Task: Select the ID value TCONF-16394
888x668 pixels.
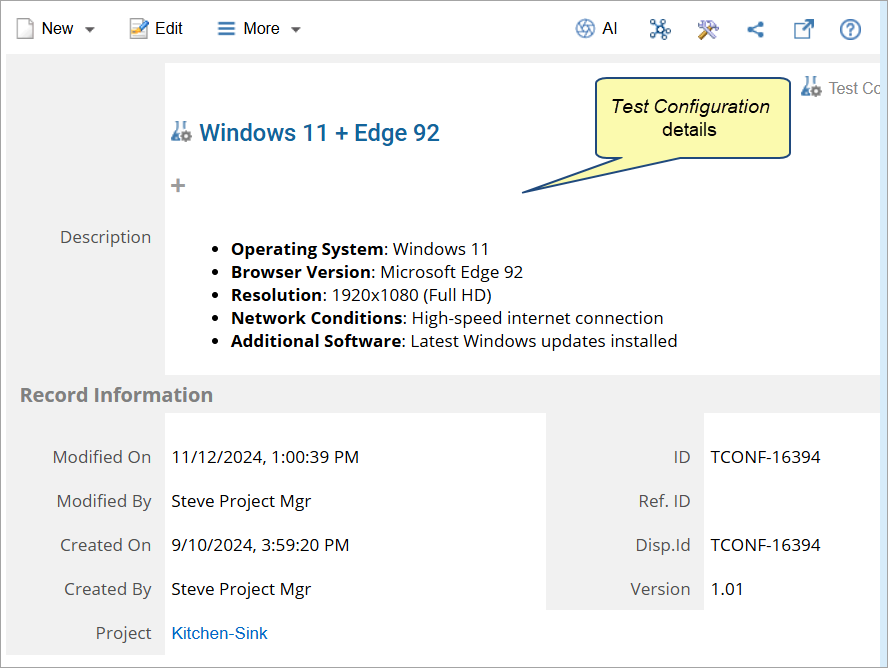Action: click(765, 457)
